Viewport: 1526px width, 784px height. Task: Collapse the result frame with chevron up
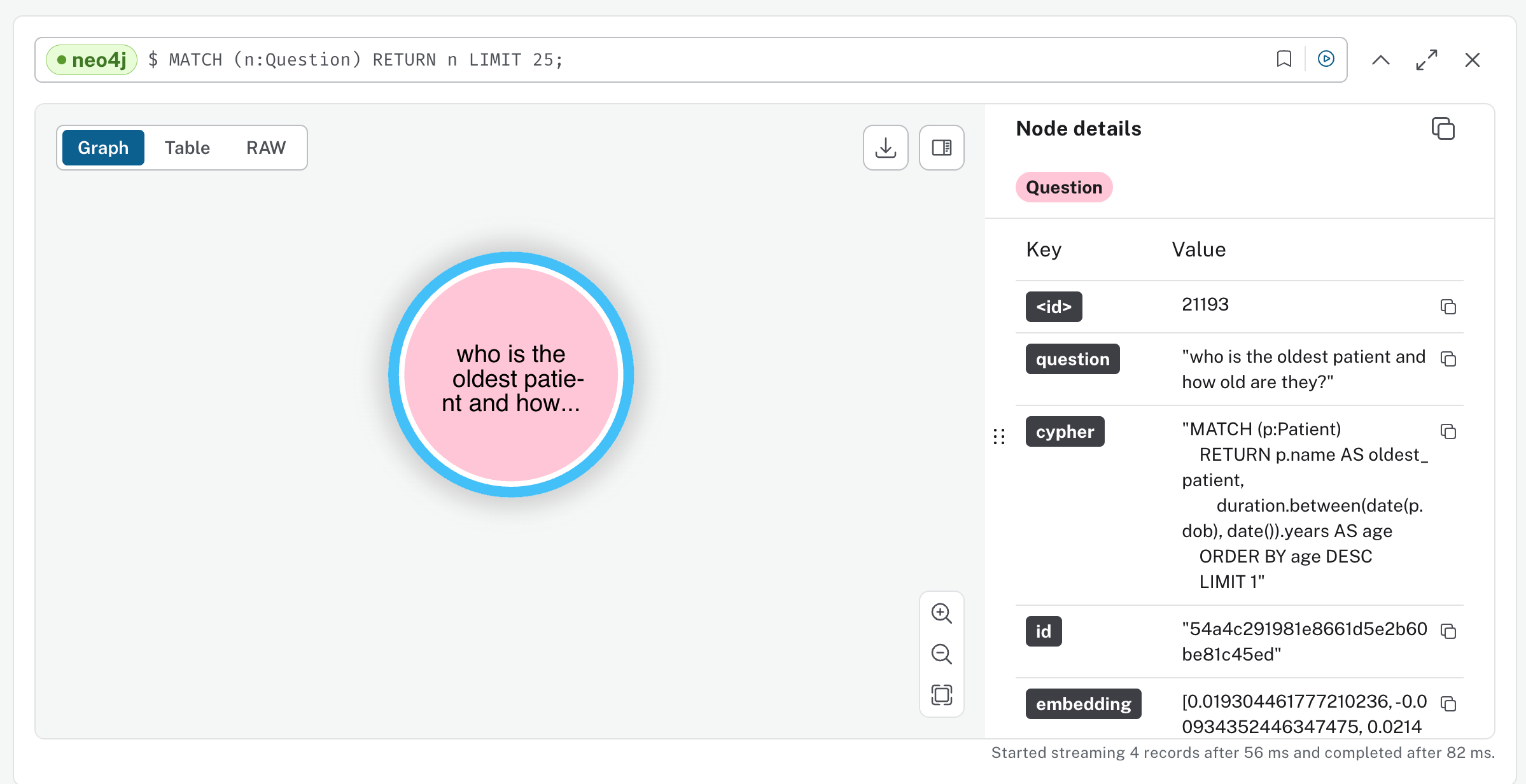coord(1380,60)
